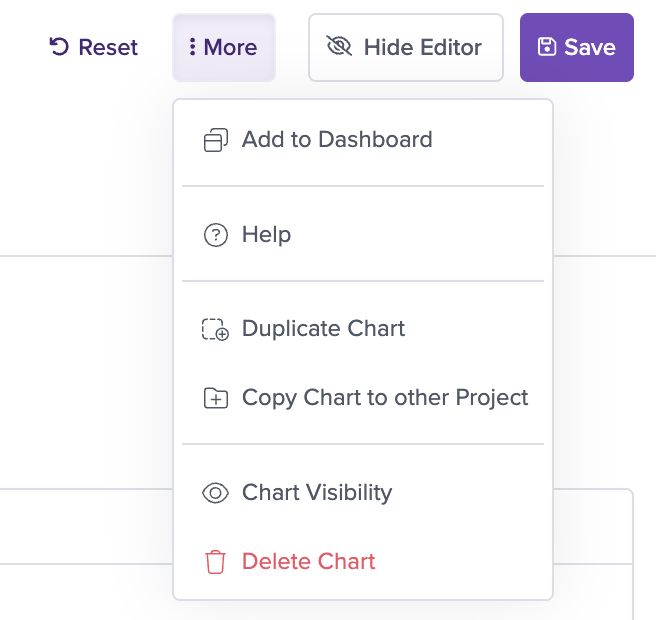The image size is (656, 620).
Task: Click the Reset text button
Action: pos(108,47)
